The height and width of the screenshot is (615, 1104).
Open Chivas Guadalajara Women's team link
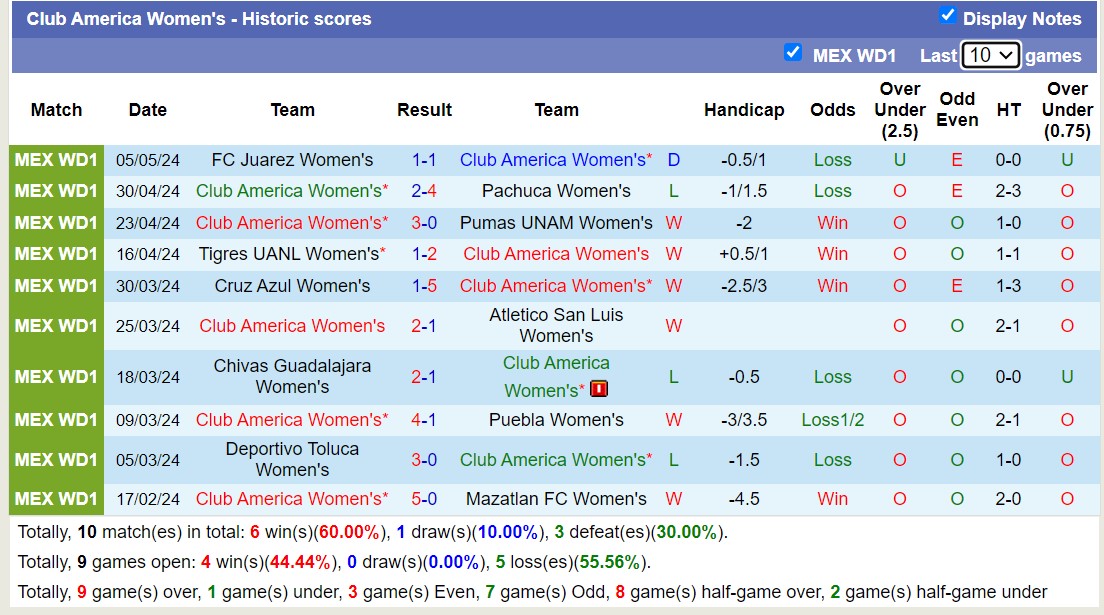tap(292, 376)
